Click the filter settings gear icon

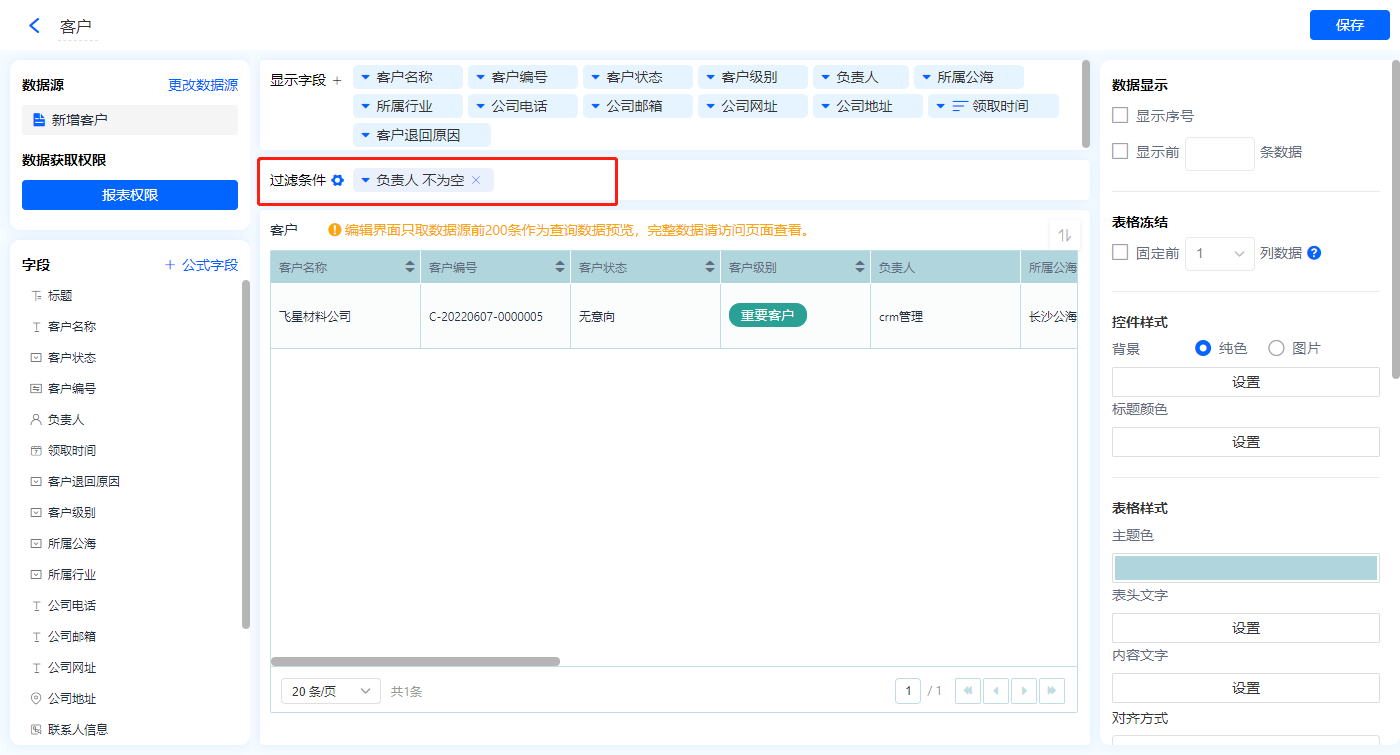click(x=338, y=180)
